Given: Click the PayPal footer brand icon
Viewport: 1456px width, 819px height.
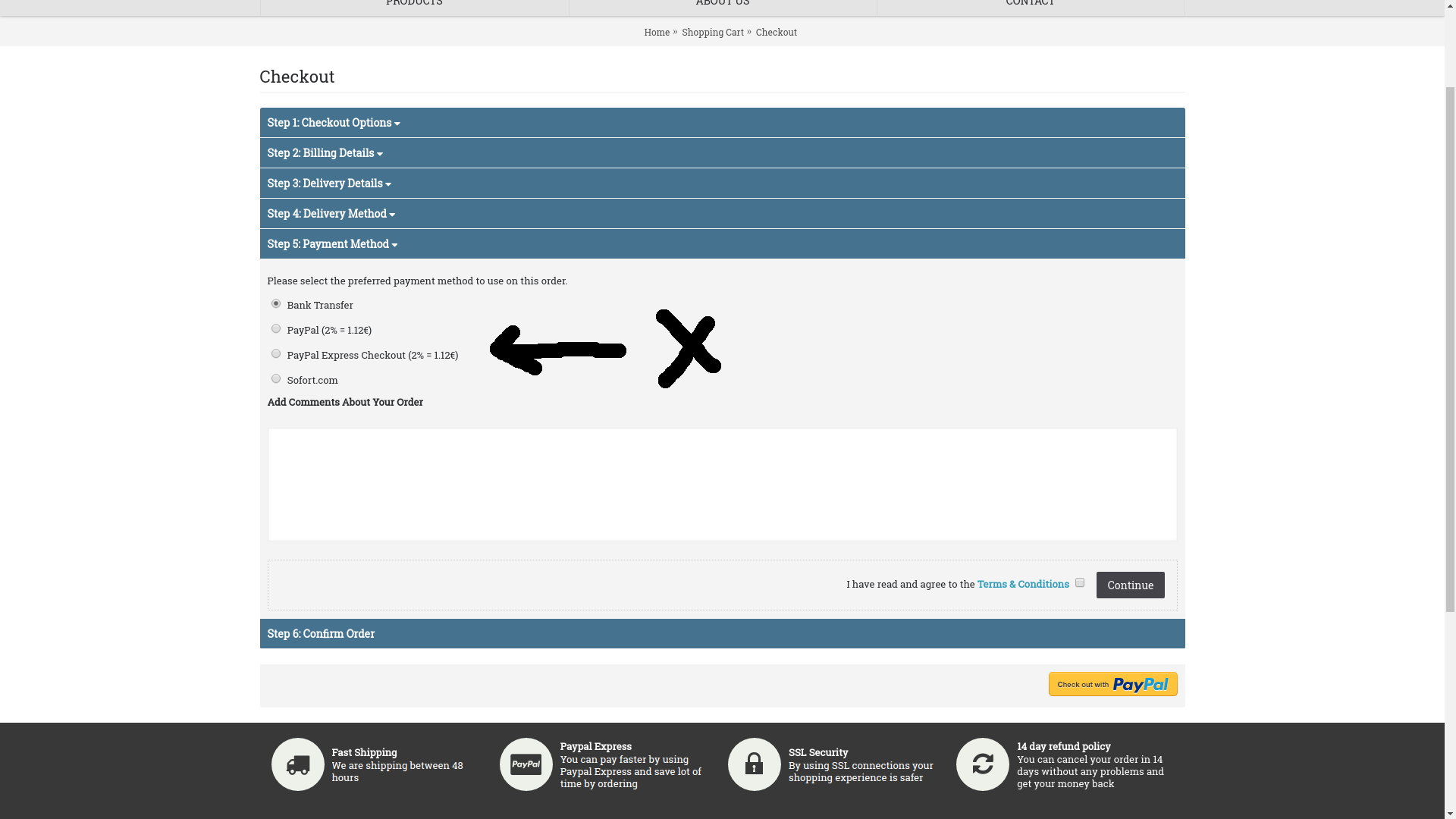Looking at the screenshot, I should [x=526, y=764].
